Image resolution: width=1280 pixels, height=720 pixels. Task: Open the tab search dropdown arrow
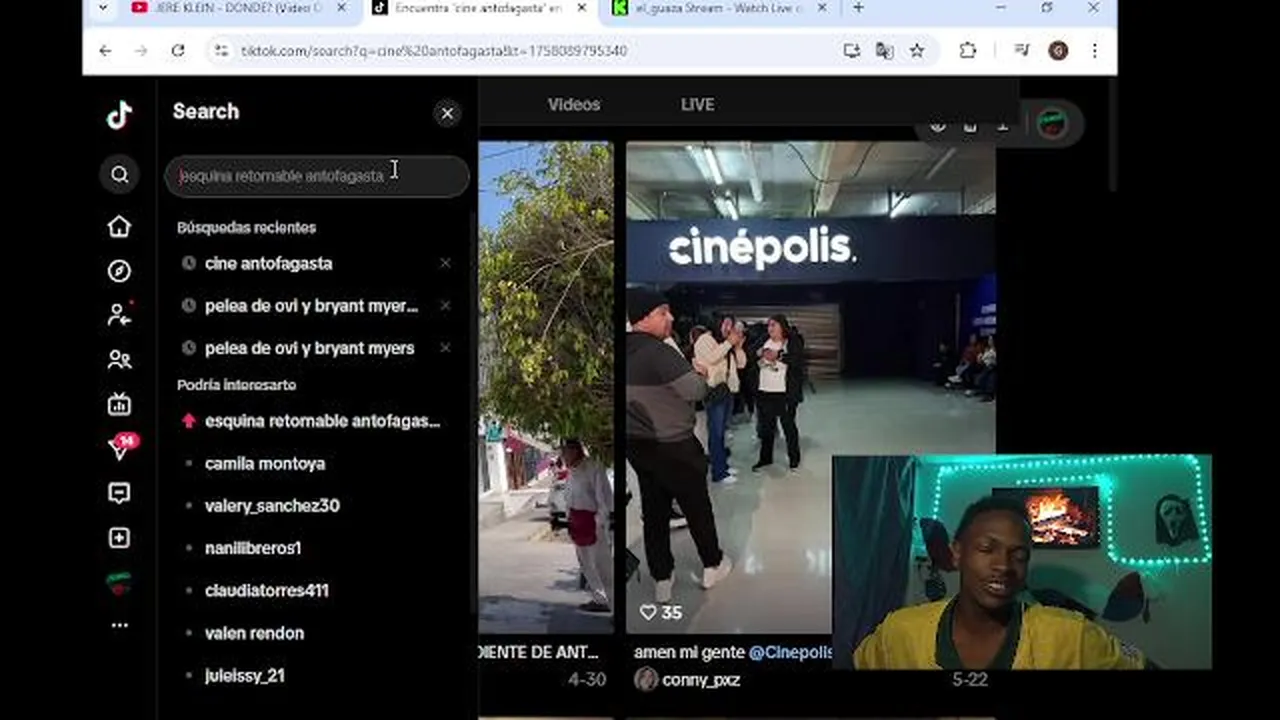tap(102, 8)
